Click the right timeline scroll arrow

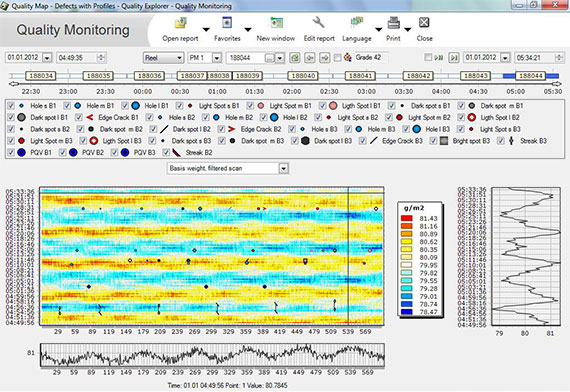click(x=557, y=84)
